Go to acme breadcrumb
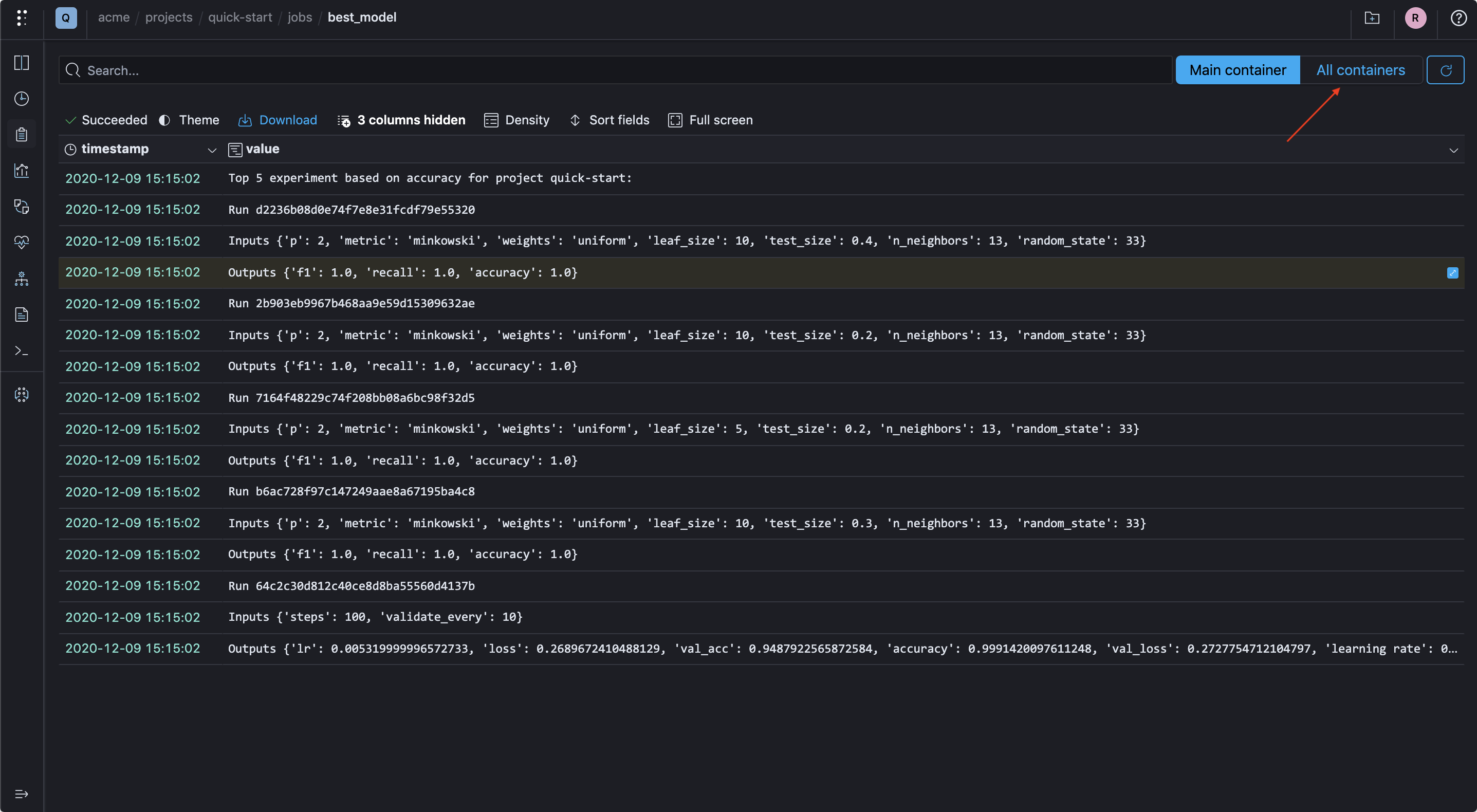 pos(114,17)
